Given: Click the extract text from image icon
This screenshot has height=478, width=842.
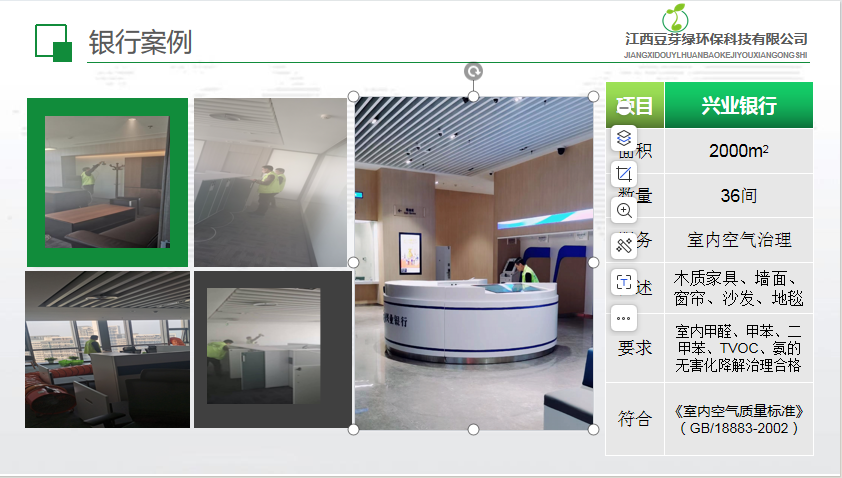Looking at the screenshot, I should pos(624,282).
